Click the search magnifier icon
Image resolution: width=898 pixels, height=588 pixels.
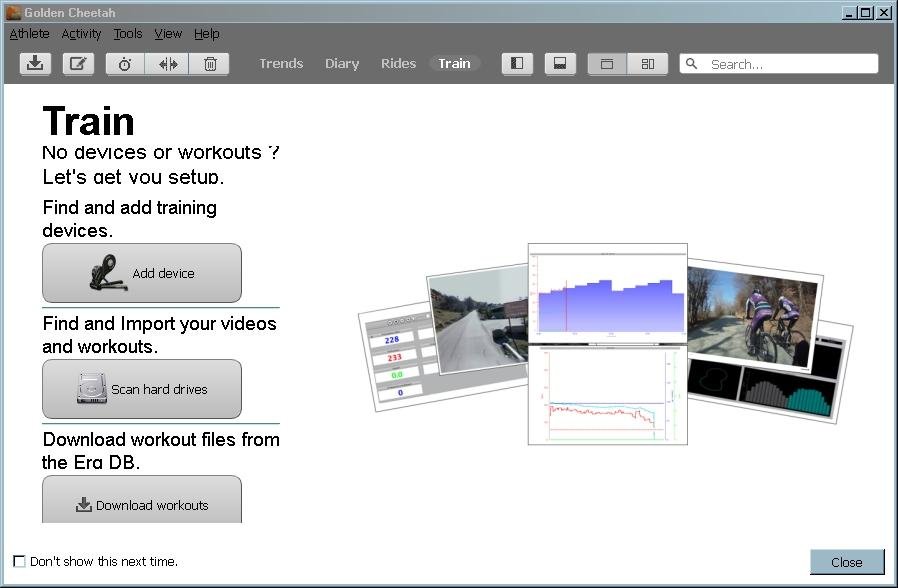click(x=691, y=64)
